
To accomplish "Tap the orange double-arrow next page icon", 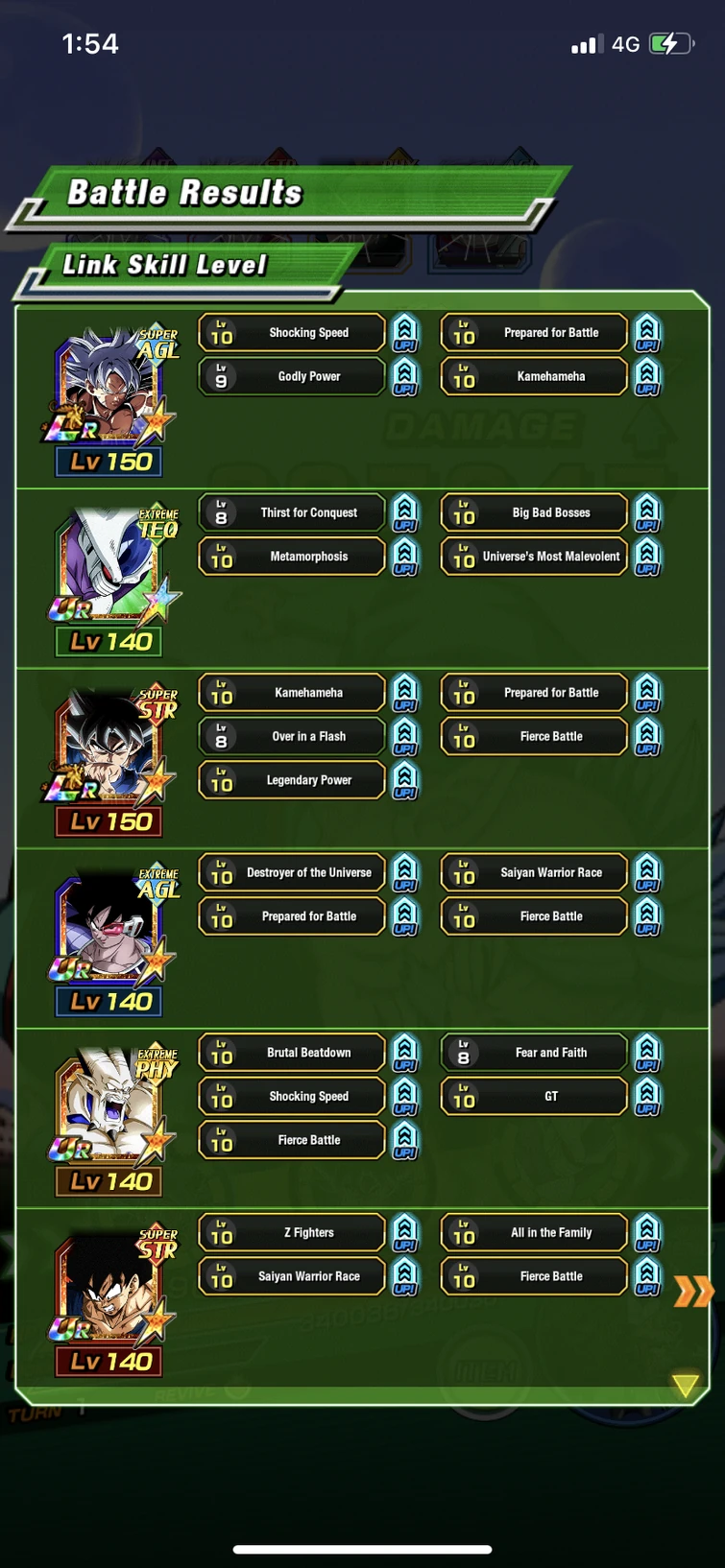I will pyautogui.click(x=693, y=1292).
